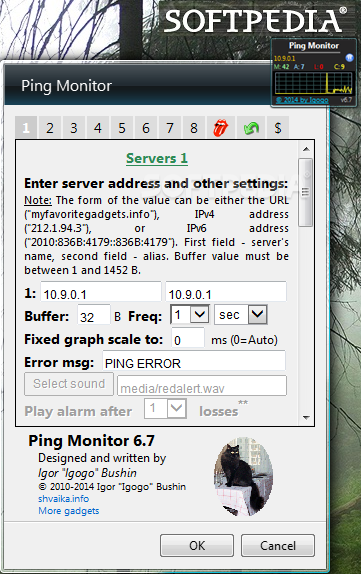The height and width of the screenshot is (574, 361).
Task: Switch to settings tab 8
Action: click(194, 128)
